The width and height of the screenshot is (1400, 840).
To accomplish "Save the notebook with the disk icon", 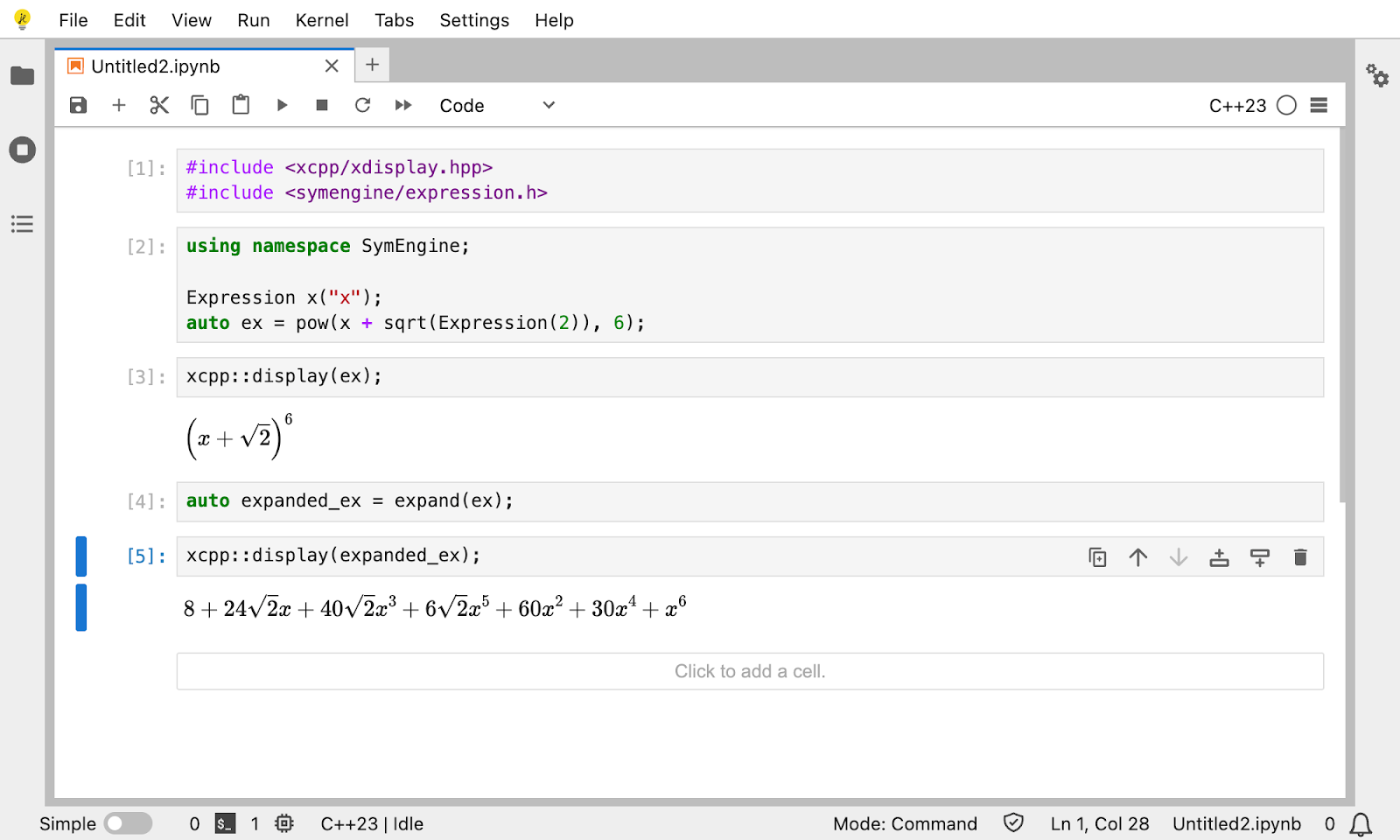I will tap(78, 105).
